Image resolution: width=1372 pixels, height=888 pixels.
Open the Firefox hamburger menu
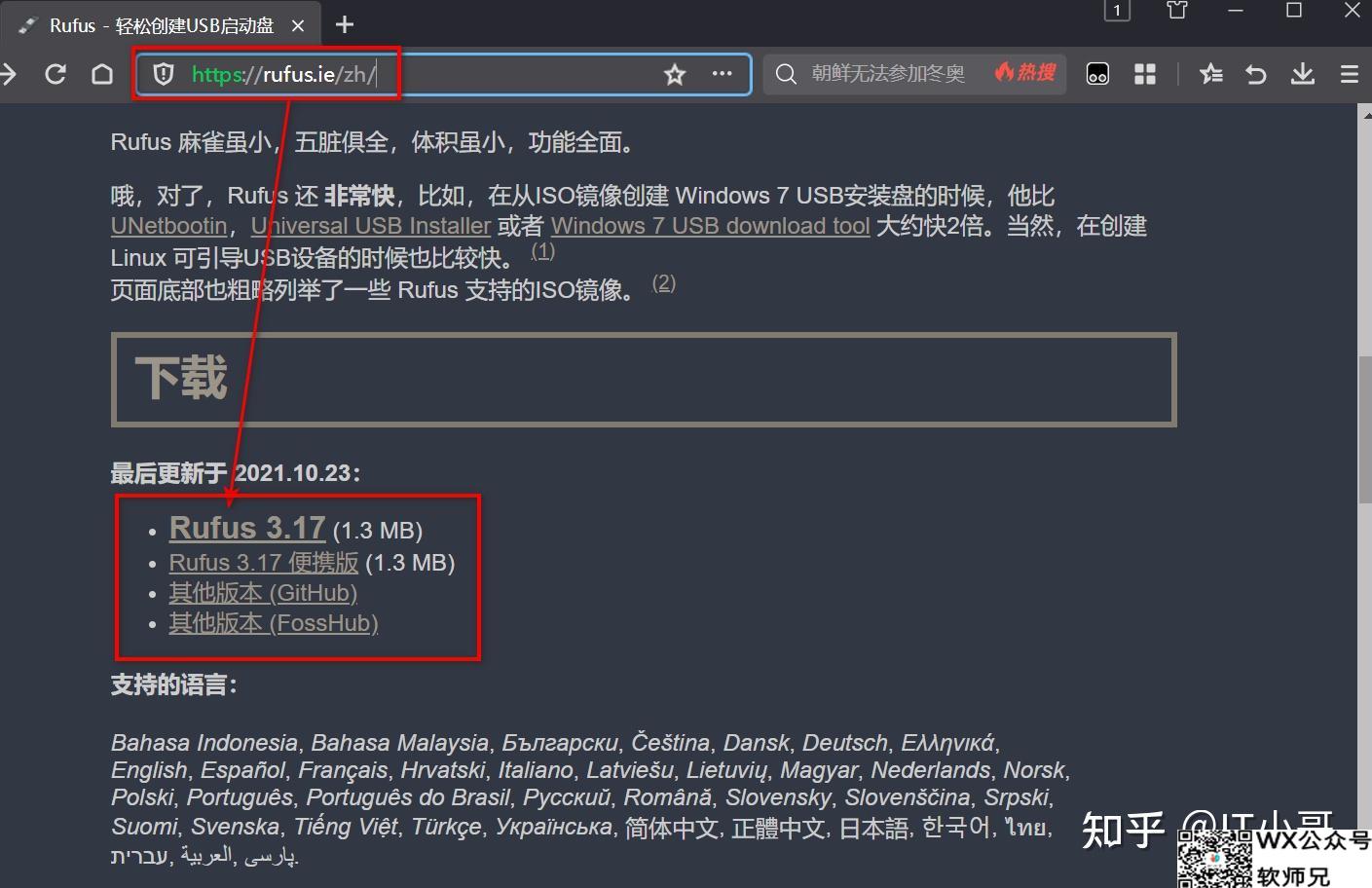(x=1350, y=73)
